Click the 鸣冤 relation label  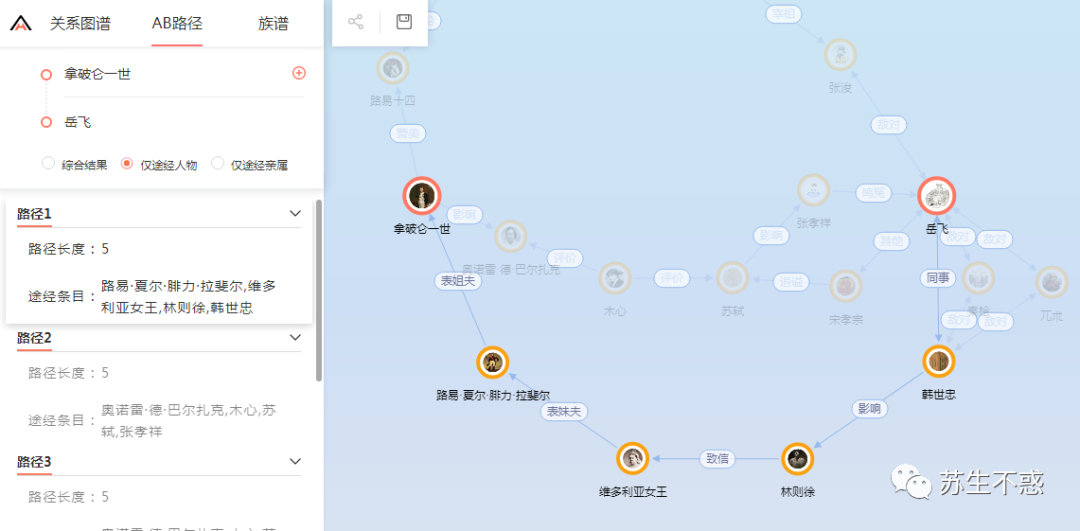[873, 194]
